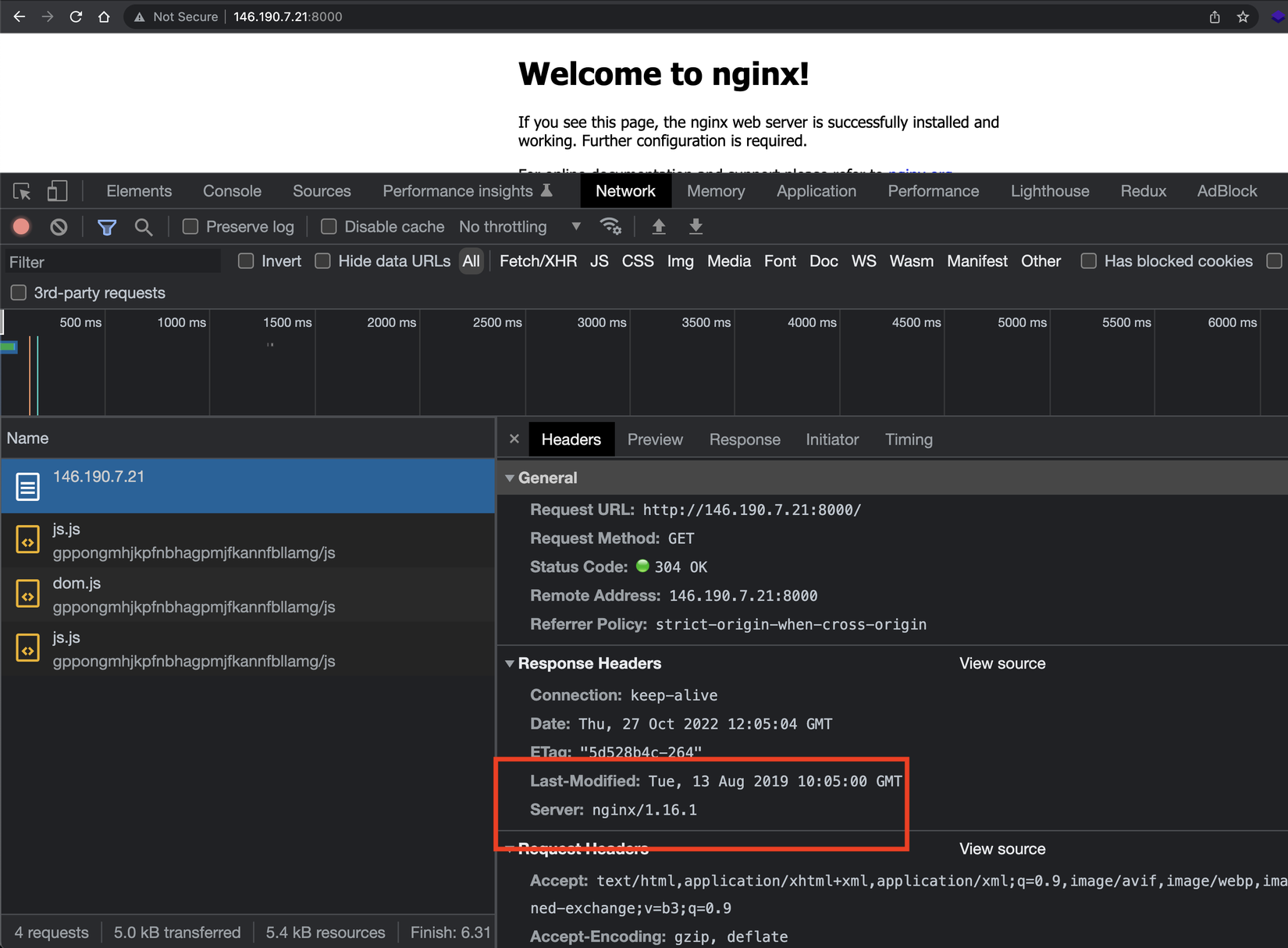Check the Has blocked cookies checkbox
This screenshot has width=1288, height=948.
1088,261
